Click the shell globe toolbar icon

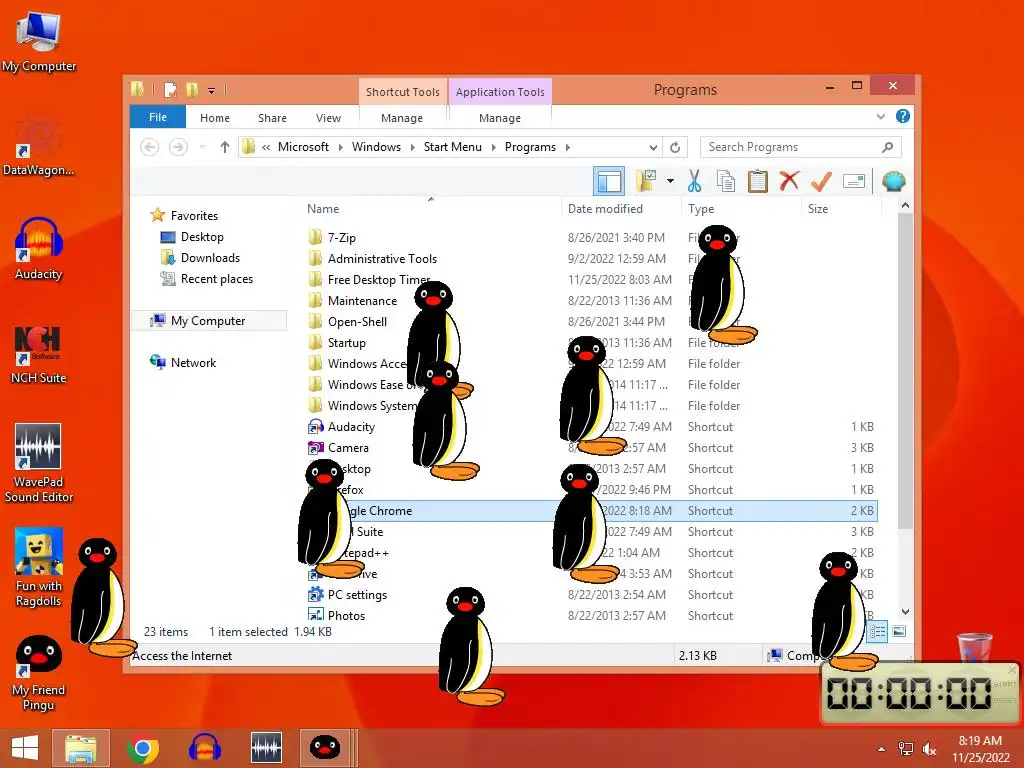coord(893,181)
